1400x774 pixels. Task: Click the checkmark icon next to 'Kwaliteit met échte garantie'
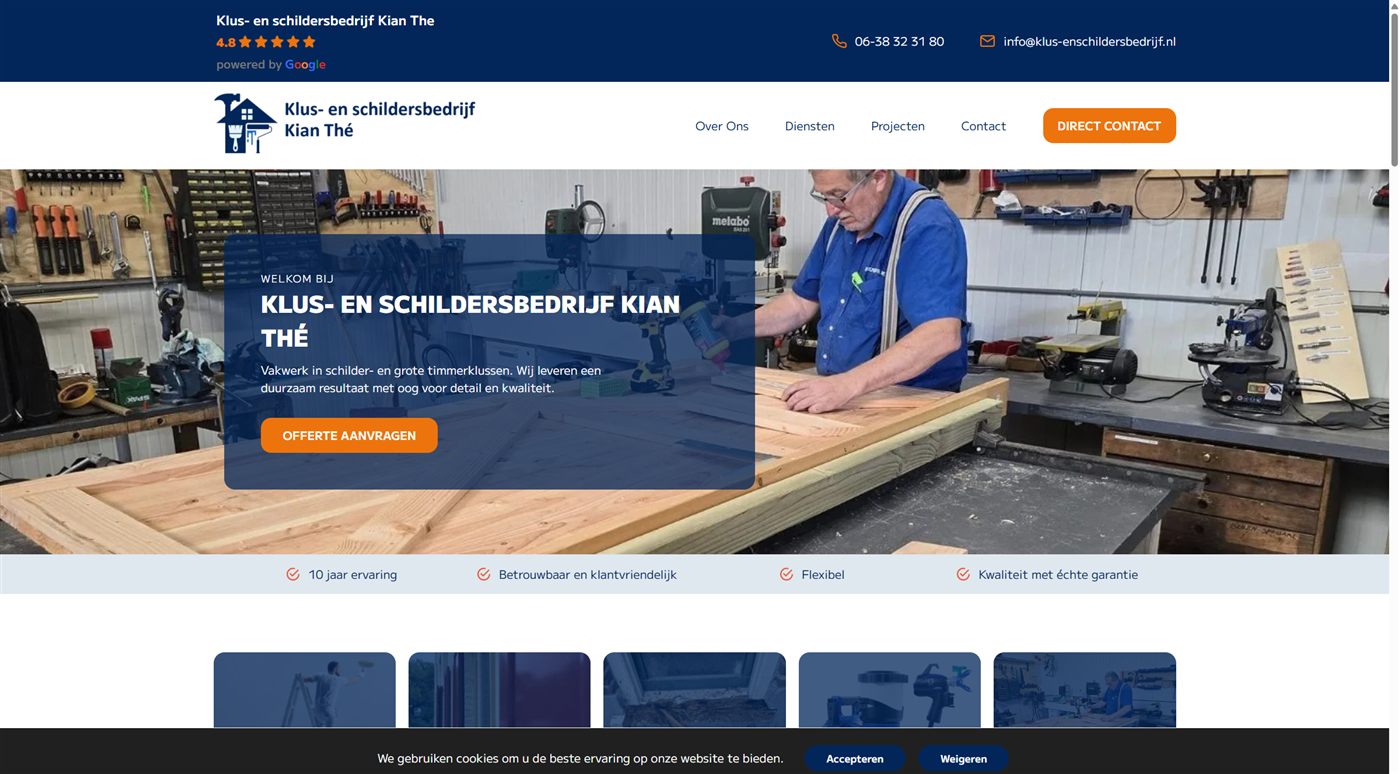point(963,574)
